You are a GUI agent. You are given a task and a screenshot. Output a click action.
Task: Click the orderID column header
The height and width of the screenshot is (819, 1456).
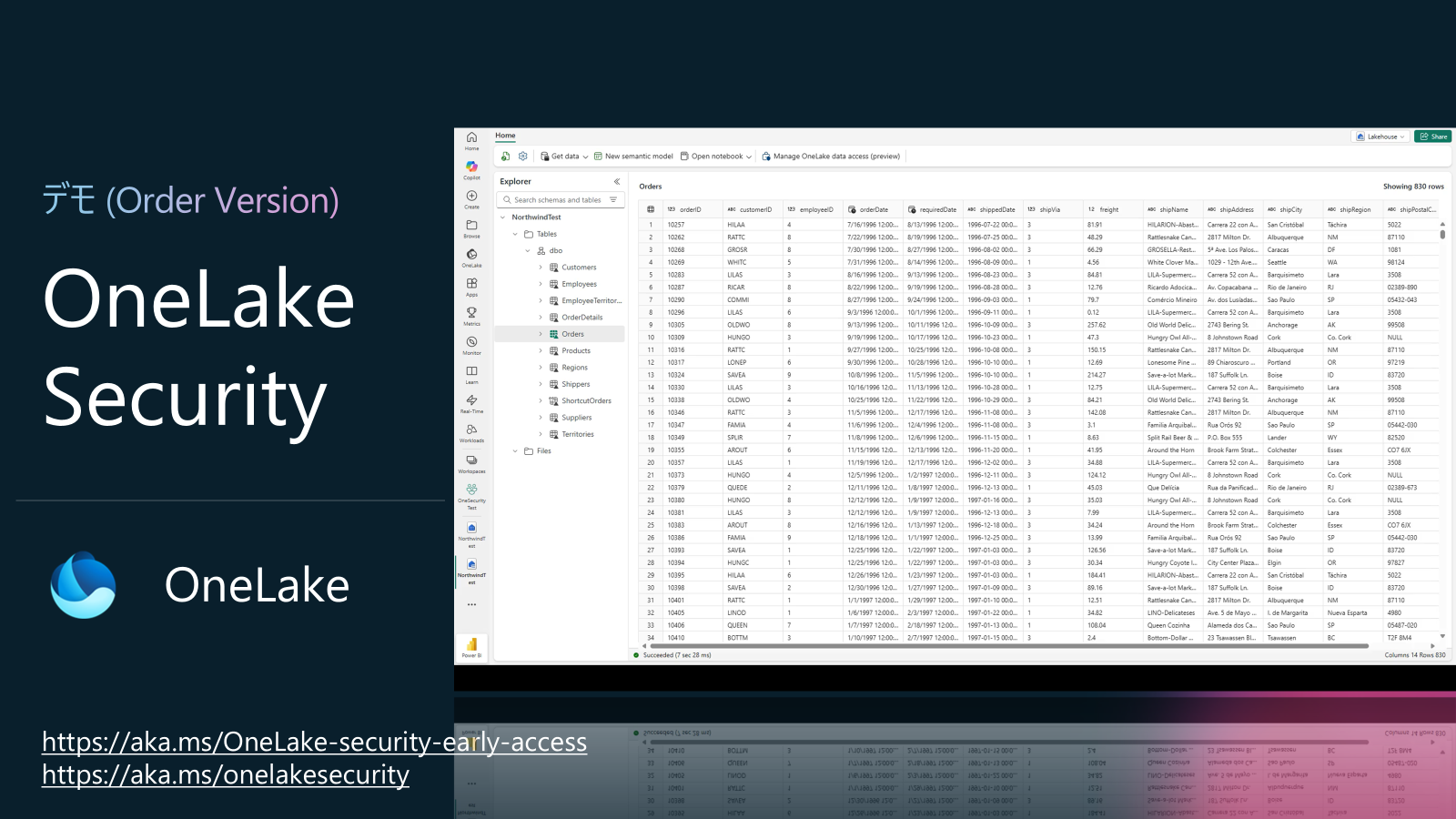point(691,209)
